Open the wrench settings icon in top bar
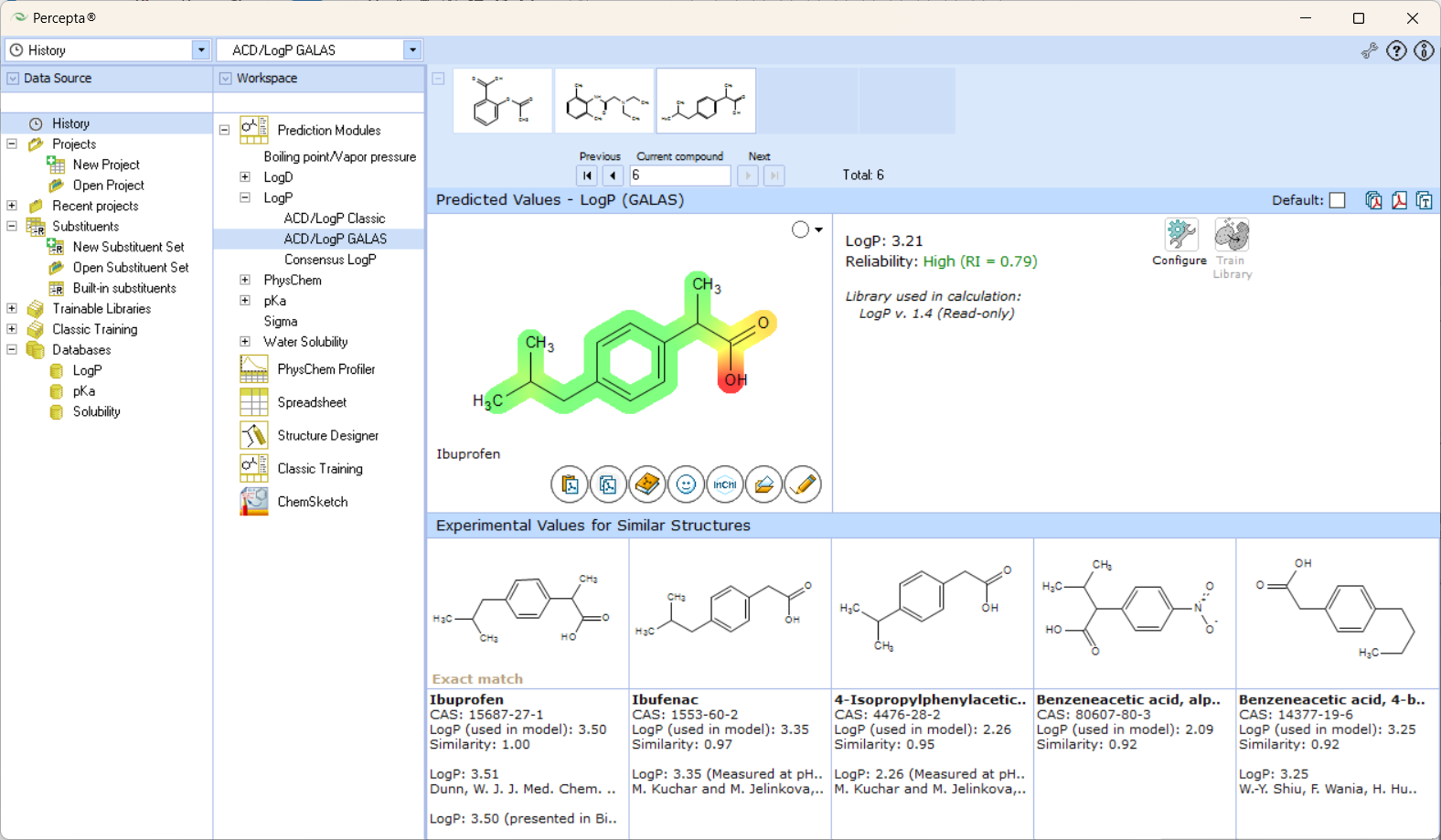This screenshot has height=840, width=1441. pos(1369,51)
